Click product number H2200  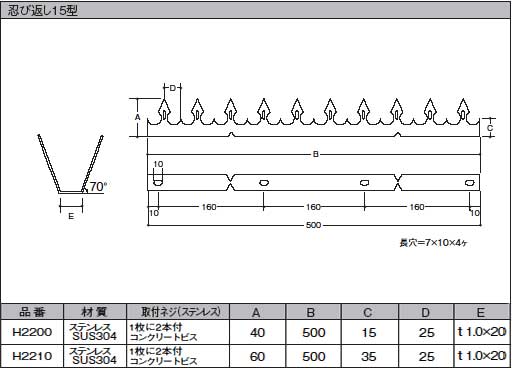pyautogui.click(x=32, y=332)
